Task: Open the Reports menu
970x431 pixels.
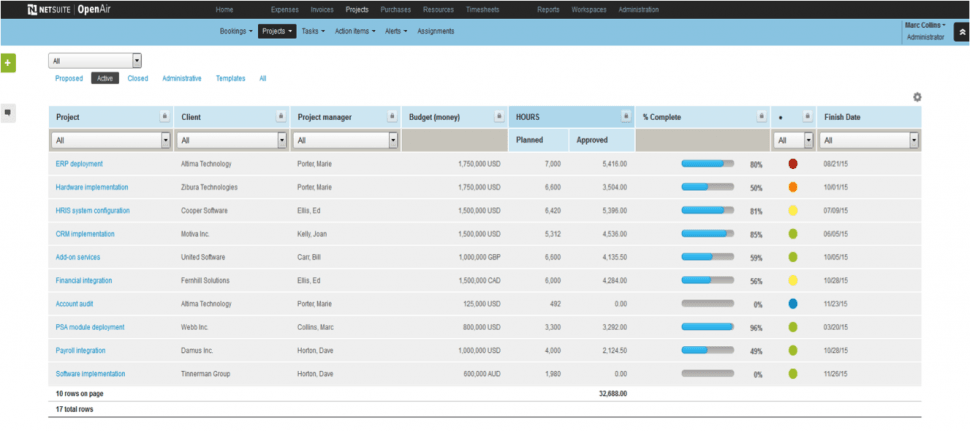Action: click(548, 10)
